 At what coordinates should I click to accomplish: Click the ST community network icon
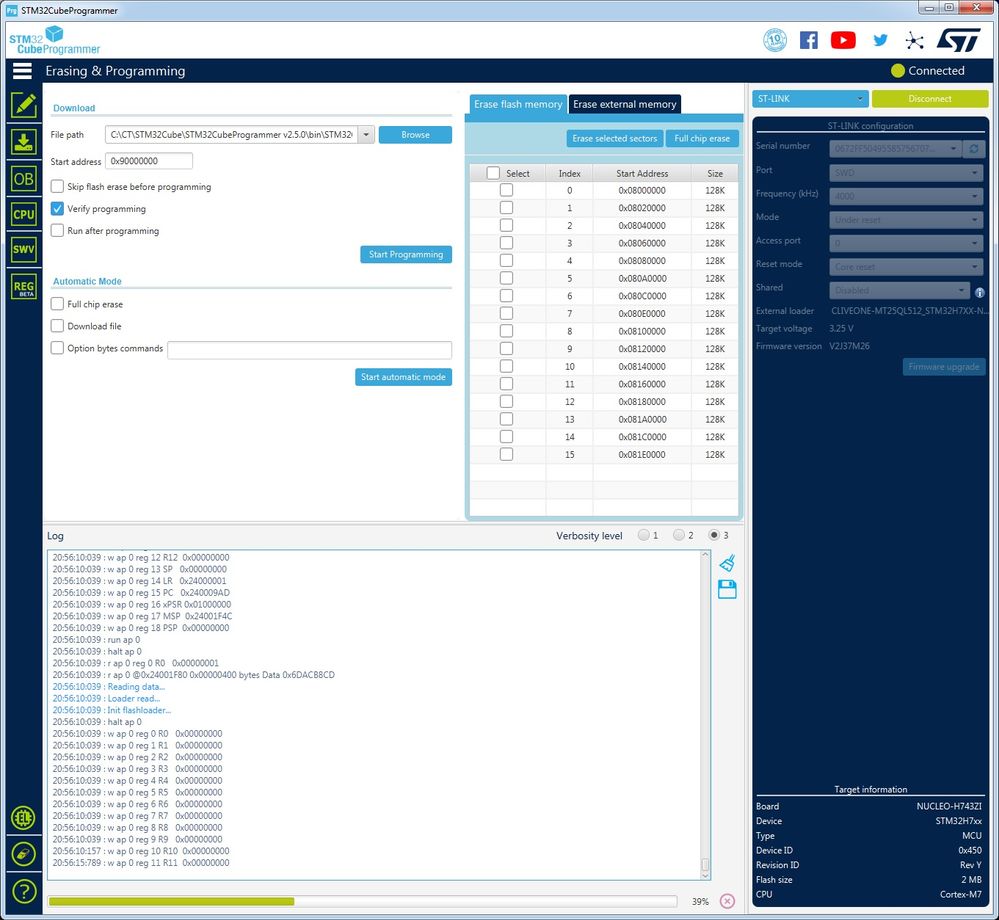tap(914, 41)
